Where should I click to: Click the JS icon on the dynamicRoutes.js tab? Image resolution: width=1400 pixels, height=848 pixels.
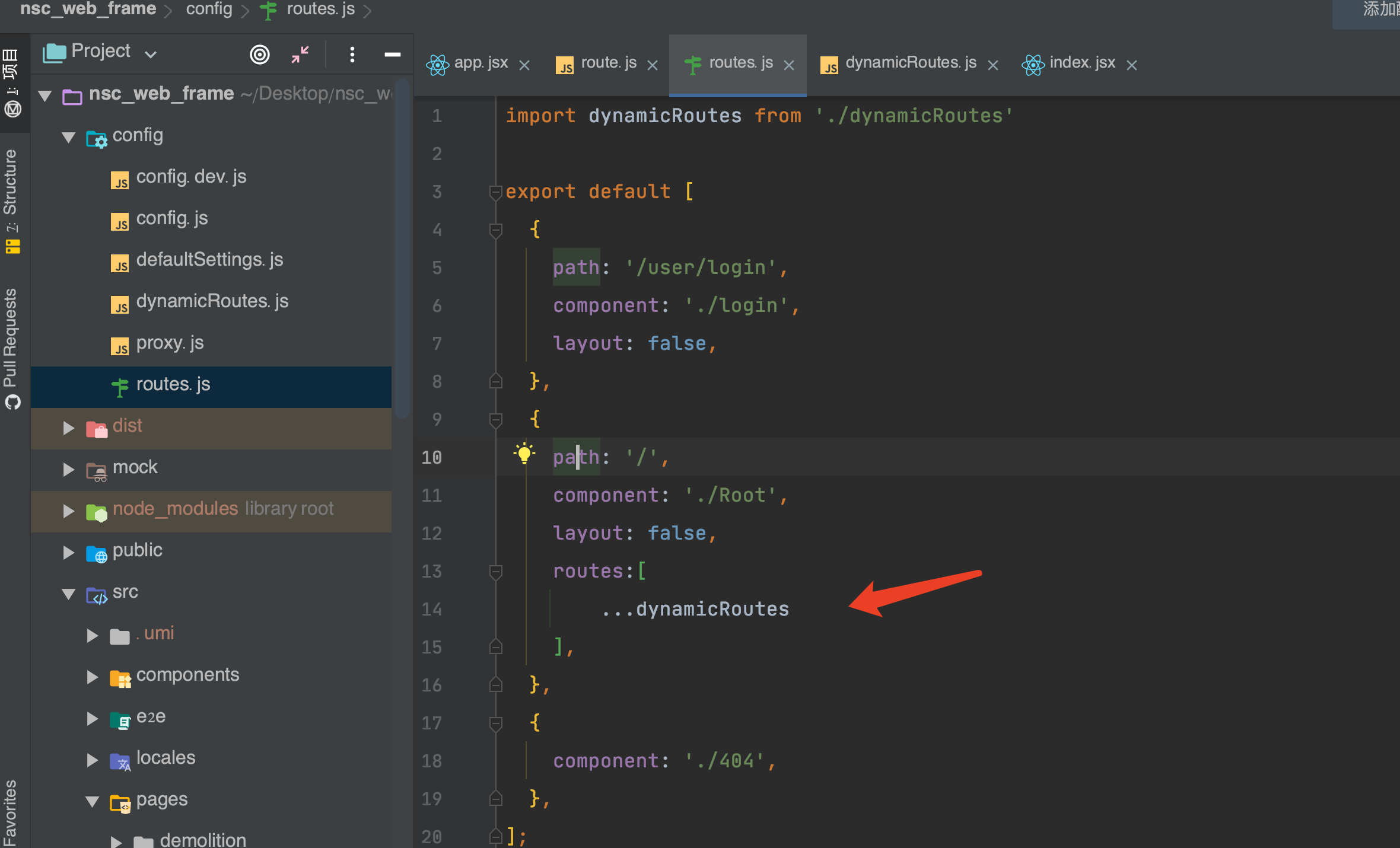[x=830, y=63]
